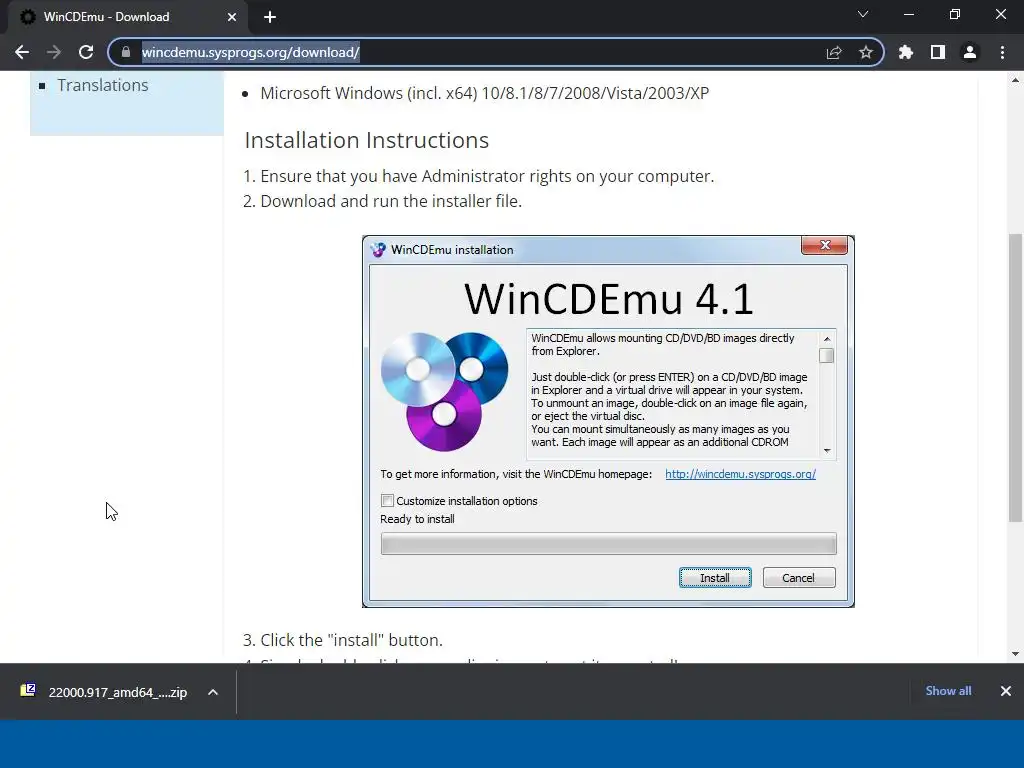Click step 2 'Download and run the installer file'
This screenshot has width=1024, height=768.
tap(391, 201)
